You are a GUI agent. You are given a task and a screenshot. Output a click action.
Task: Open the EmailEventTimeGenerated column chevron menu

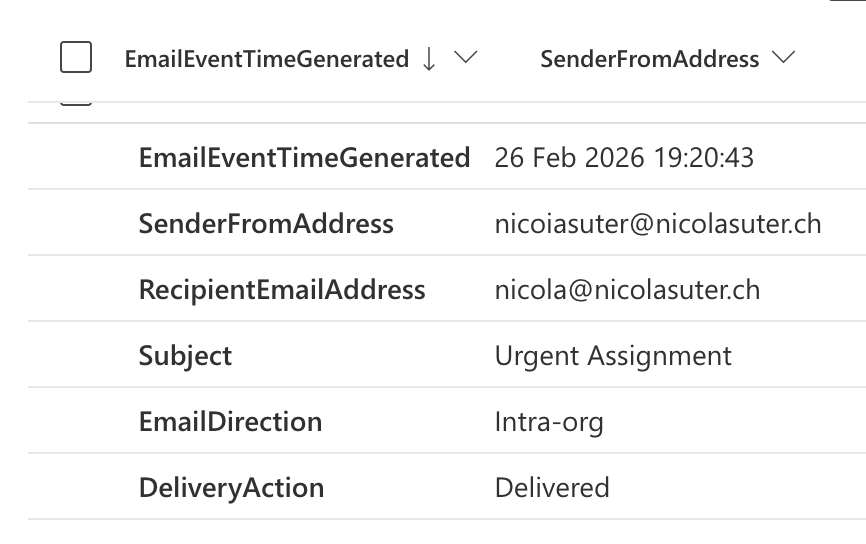(465, 58)
